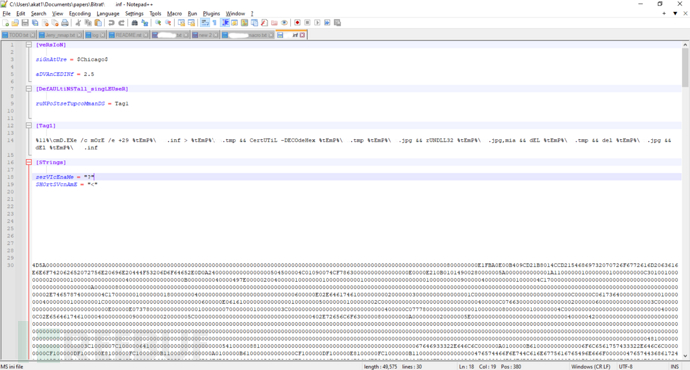Click UTF-8 encoding in status bar
Viewport: 690px width, 370px height.
625,366
